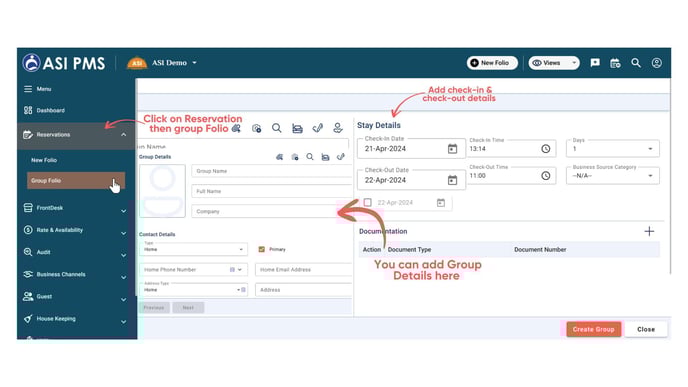Expand the Guest sidebar section
The height and width of the screenshot is (387, 688).
point(123,299)
